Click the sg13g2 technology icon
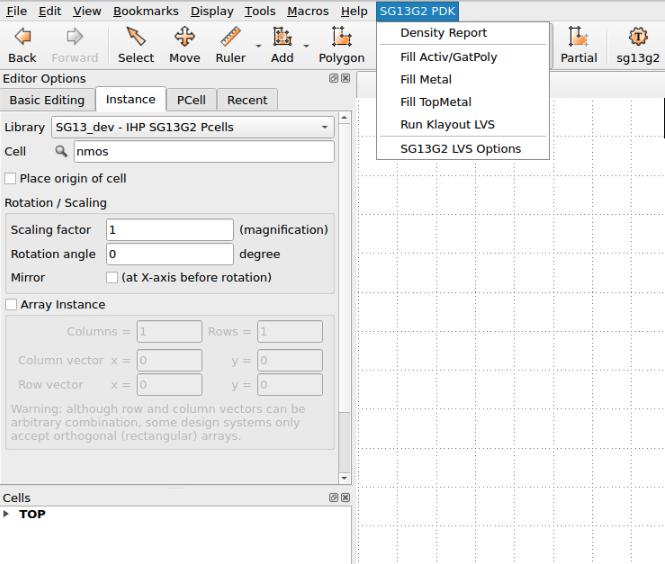Screen dimensions: 665x564 click(638, 45)
